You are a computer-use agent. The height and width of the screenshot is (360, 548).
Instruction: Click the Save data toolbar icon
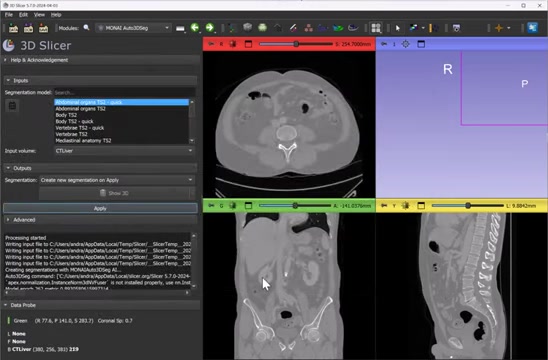tap(43, 28)
